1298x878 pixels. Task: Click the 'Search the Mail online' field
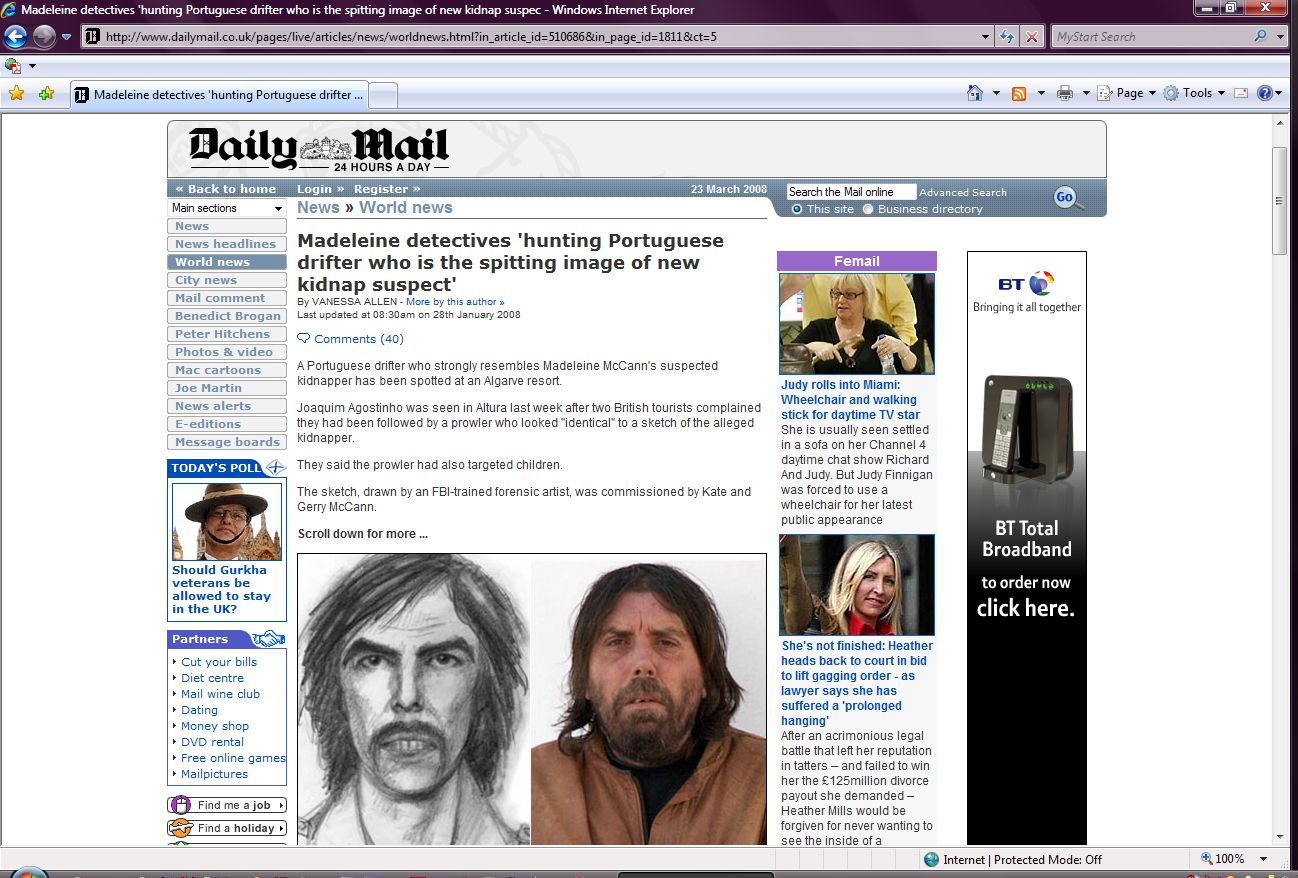(x=850, y=192)
